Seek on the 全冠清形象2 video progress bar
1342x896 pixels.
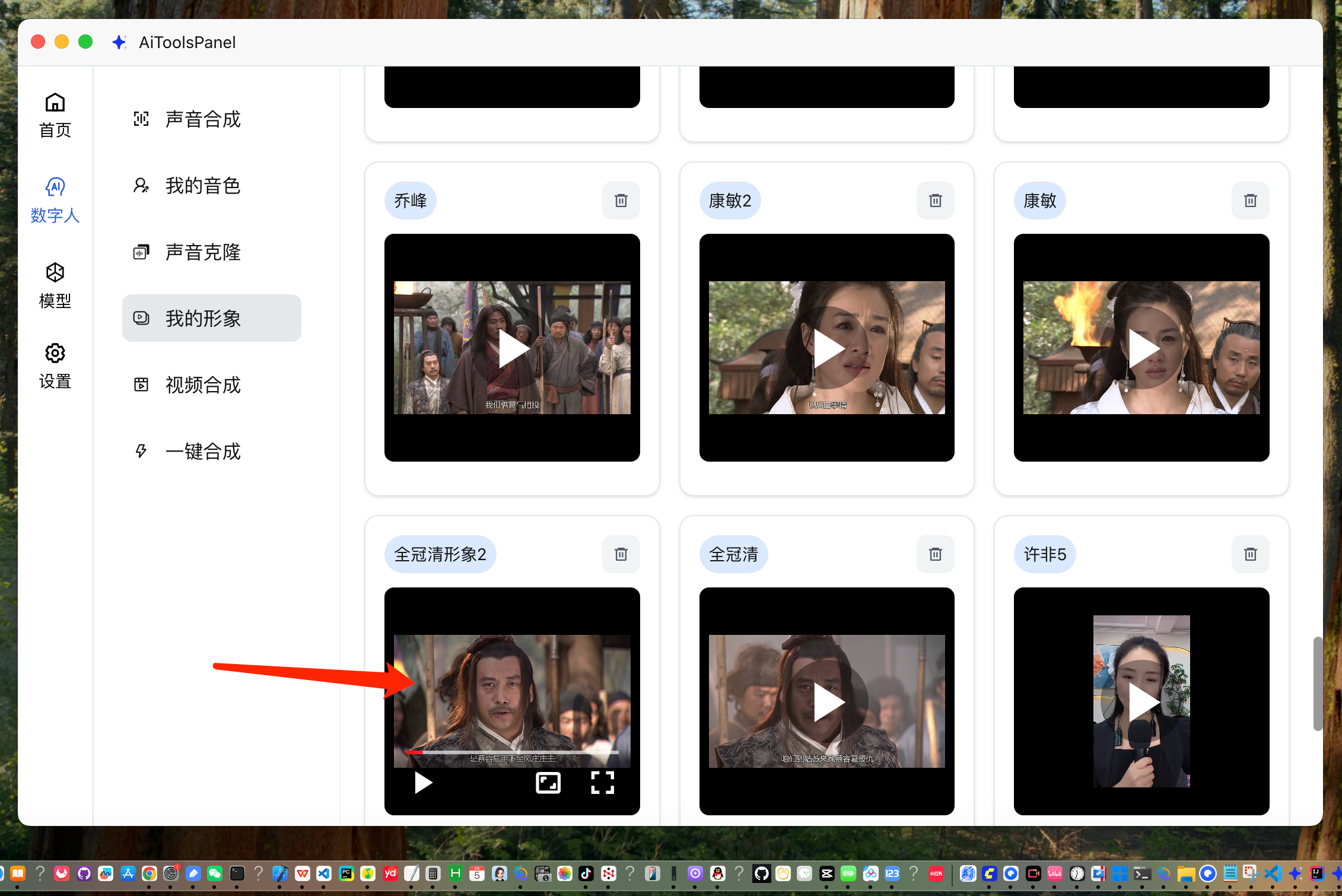click(512, 752)
